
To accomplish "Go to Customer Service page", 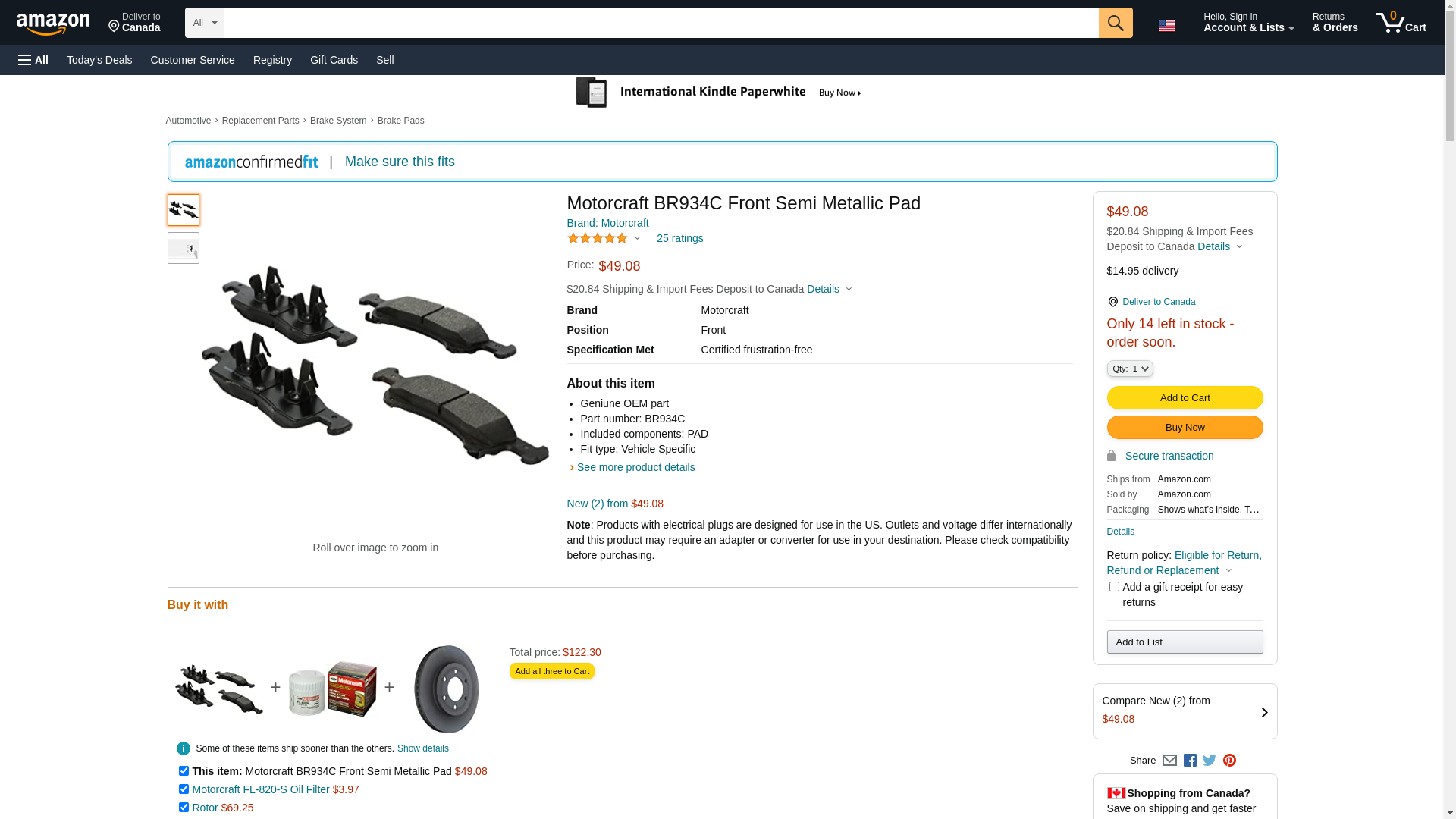I will (193, 60).
